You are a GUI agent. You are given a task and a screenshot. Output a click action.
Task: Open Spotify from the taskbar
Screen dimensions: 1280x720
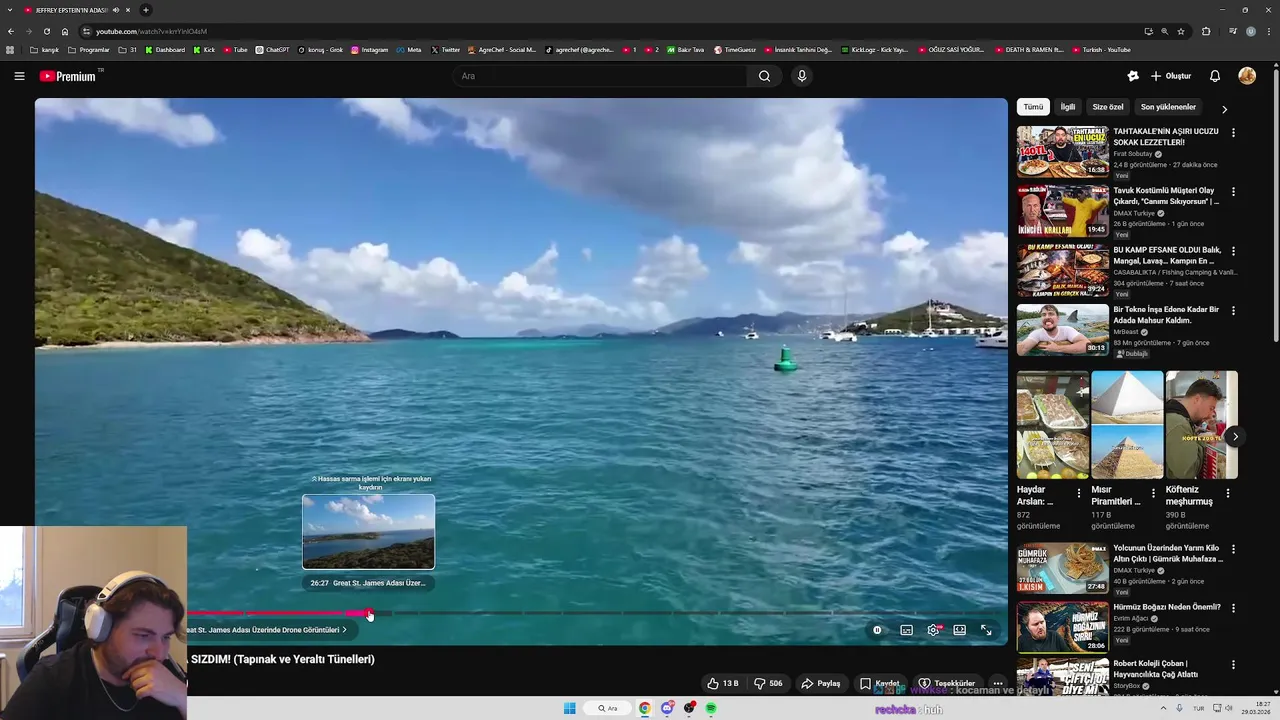coord(711,708)
